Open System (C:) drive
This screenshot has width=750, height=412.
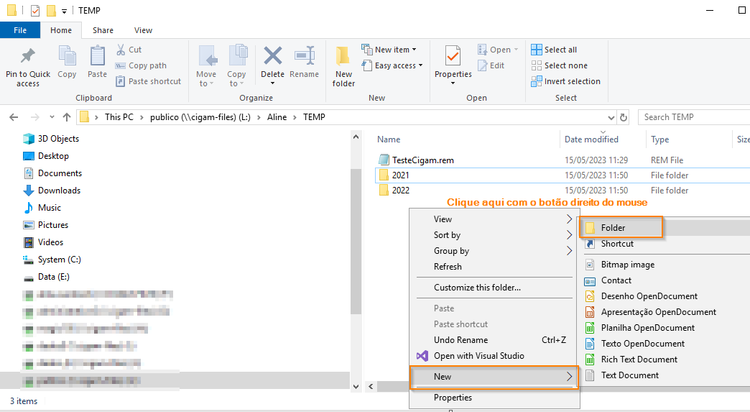tap(53, 259)
